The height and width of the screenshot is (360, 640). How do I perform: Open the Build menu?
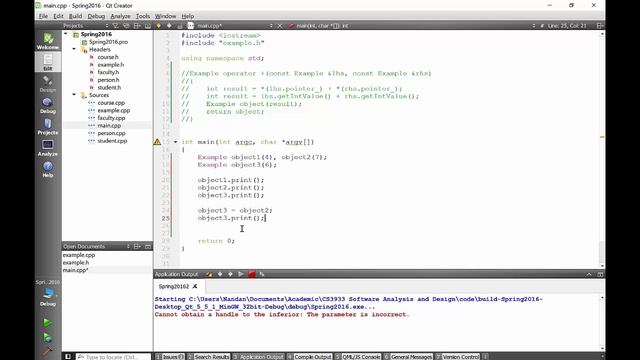point(75,16)
